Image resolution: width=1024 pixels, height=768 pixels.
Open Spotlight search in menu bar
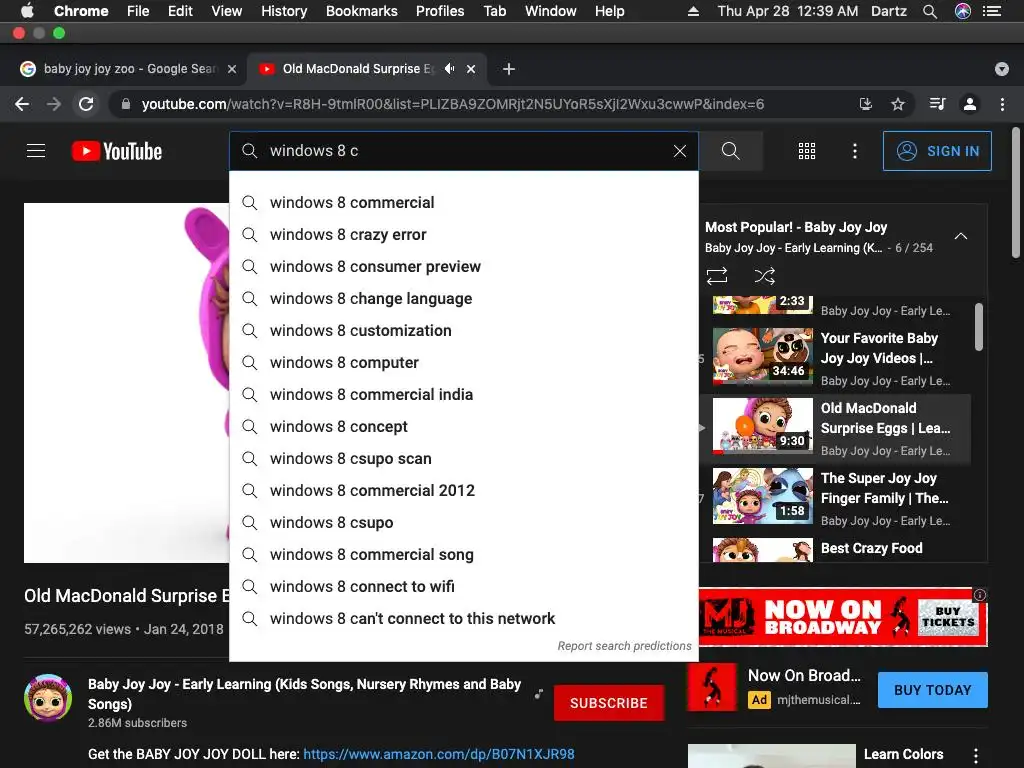(x=930, y=11)
